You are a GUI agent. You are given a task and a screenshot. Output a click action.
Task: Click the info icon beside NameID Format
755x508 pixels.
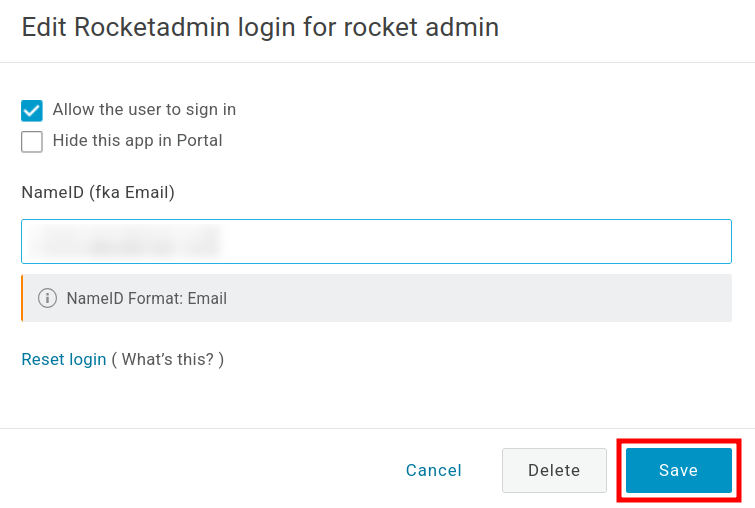(x=47, y=298)
